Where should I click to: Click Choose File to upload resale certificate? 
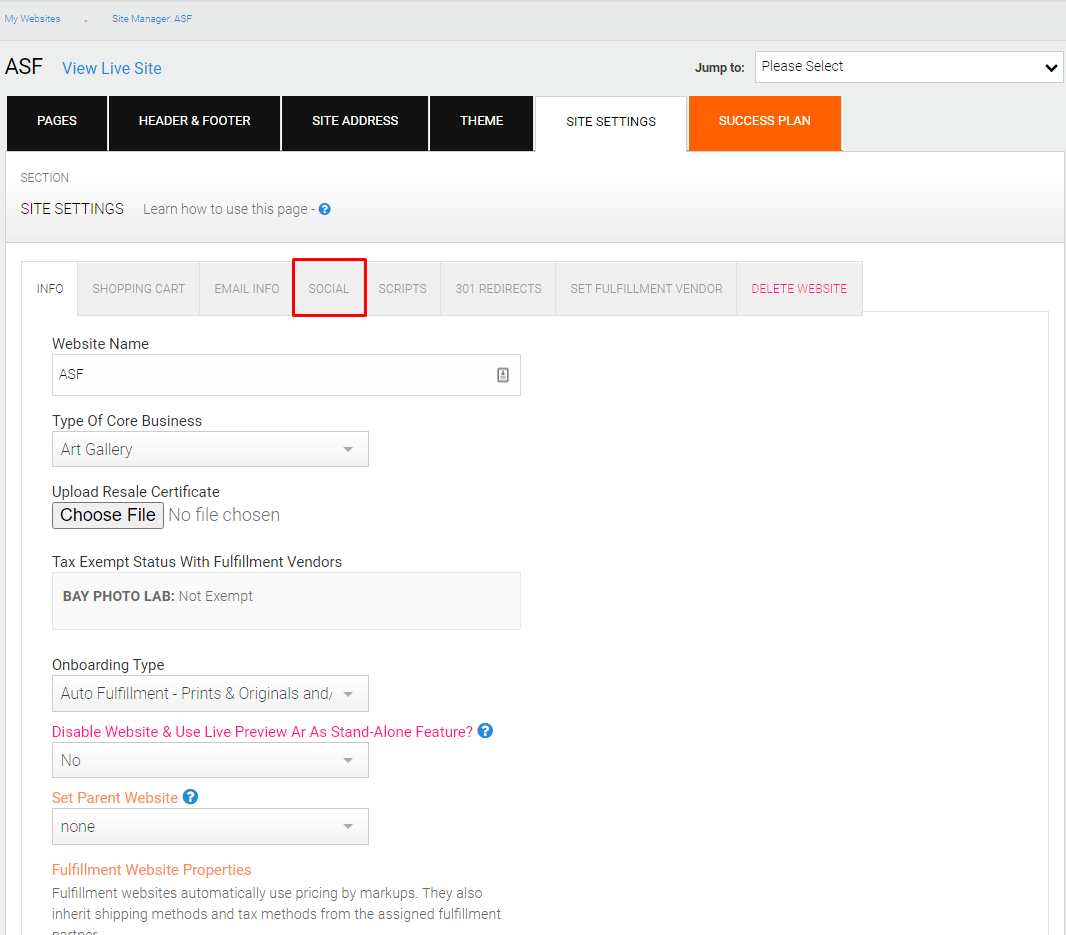pos(107,515)
